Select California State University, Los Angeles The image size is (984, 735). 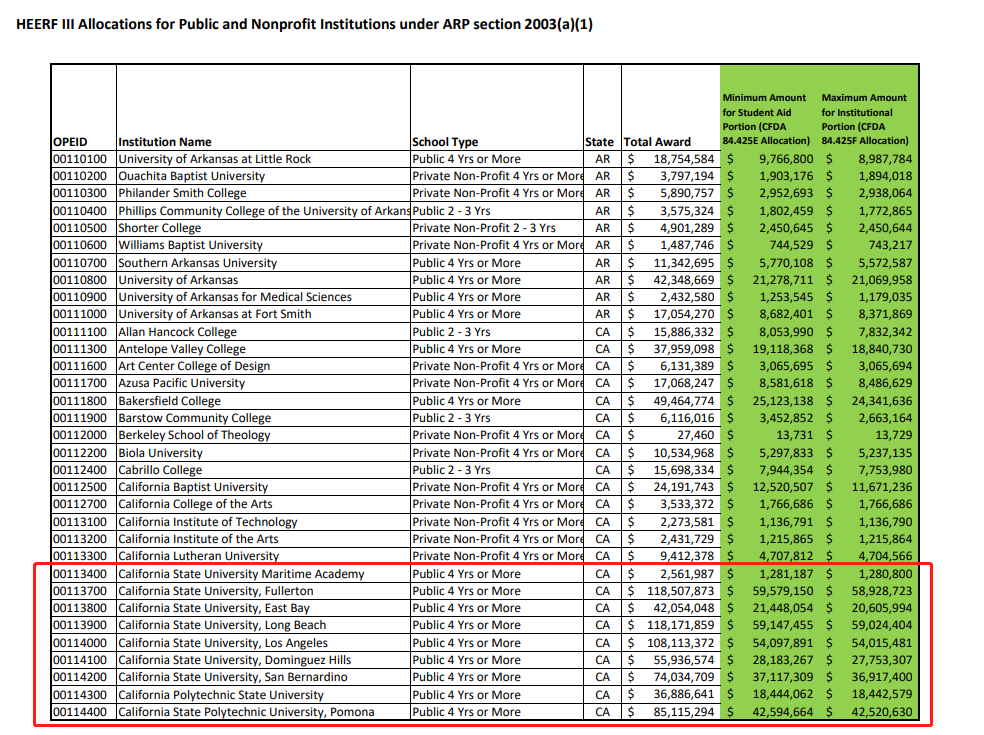223,643
